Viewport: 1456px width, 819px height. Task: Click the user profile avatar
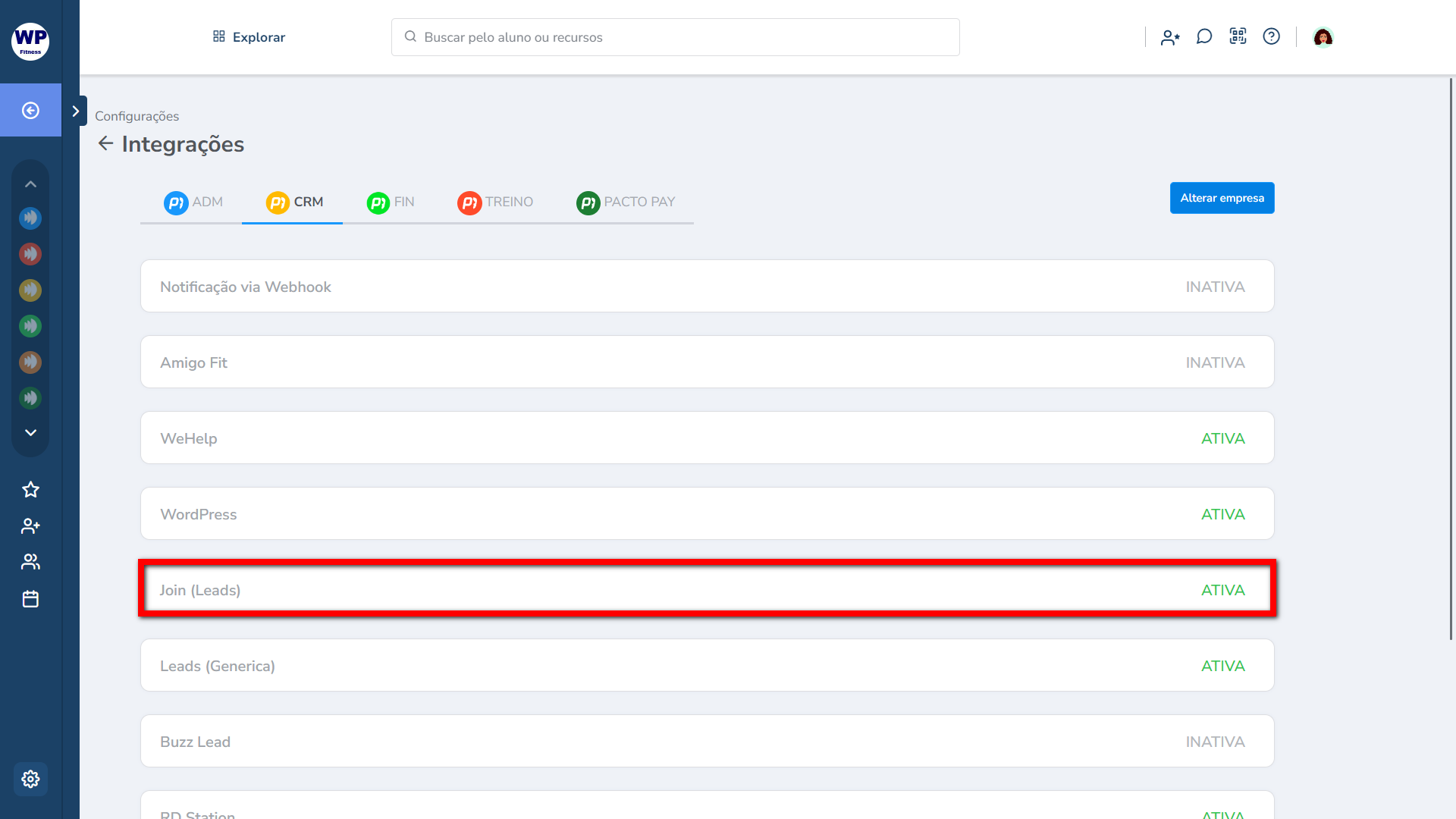pyautogui.click(x=1323, y=37)
